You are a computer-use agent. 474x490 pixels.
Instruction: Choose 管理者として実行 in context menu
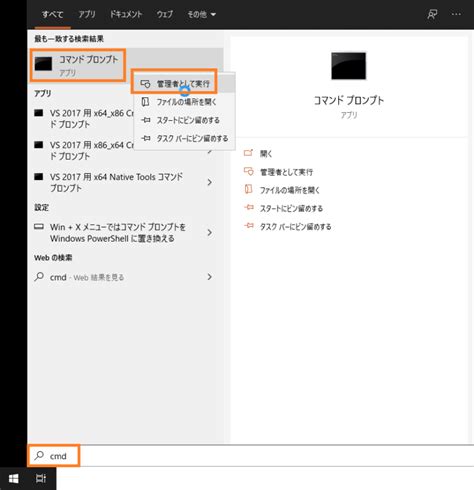coord(184,83)
